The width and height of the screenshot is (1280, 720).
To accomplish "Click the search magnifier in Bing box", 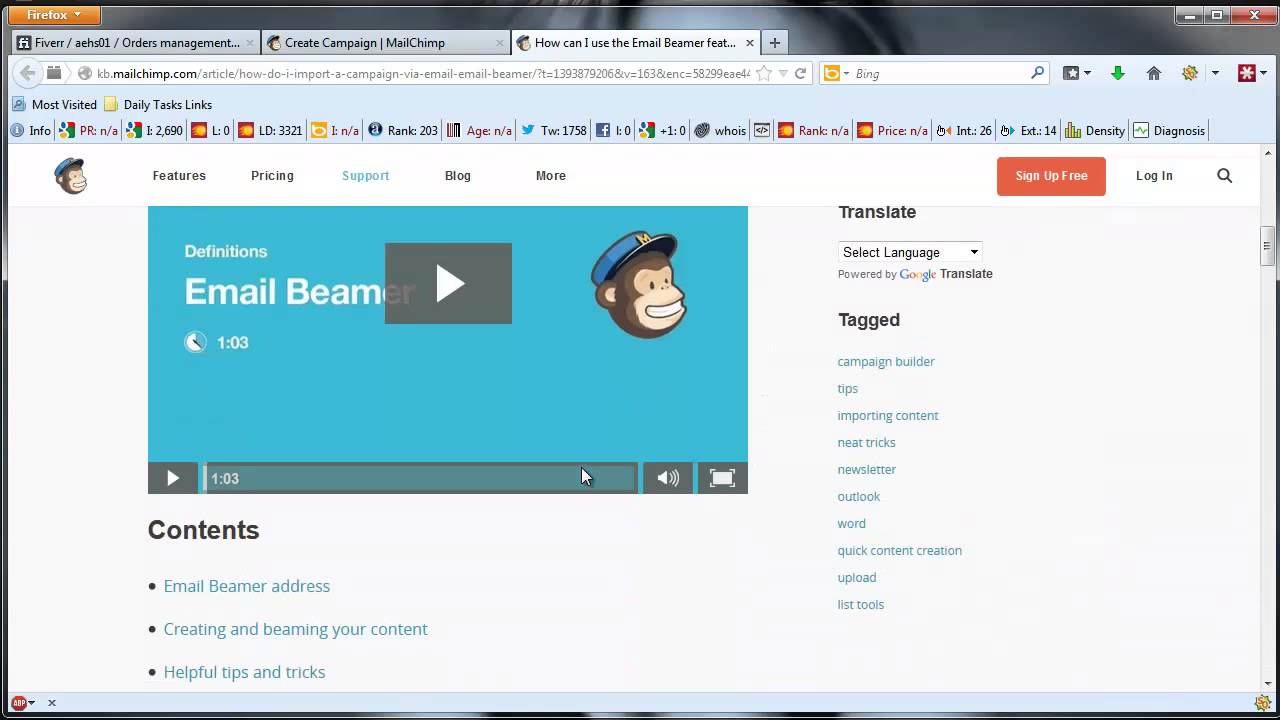I will (1038, 73).
